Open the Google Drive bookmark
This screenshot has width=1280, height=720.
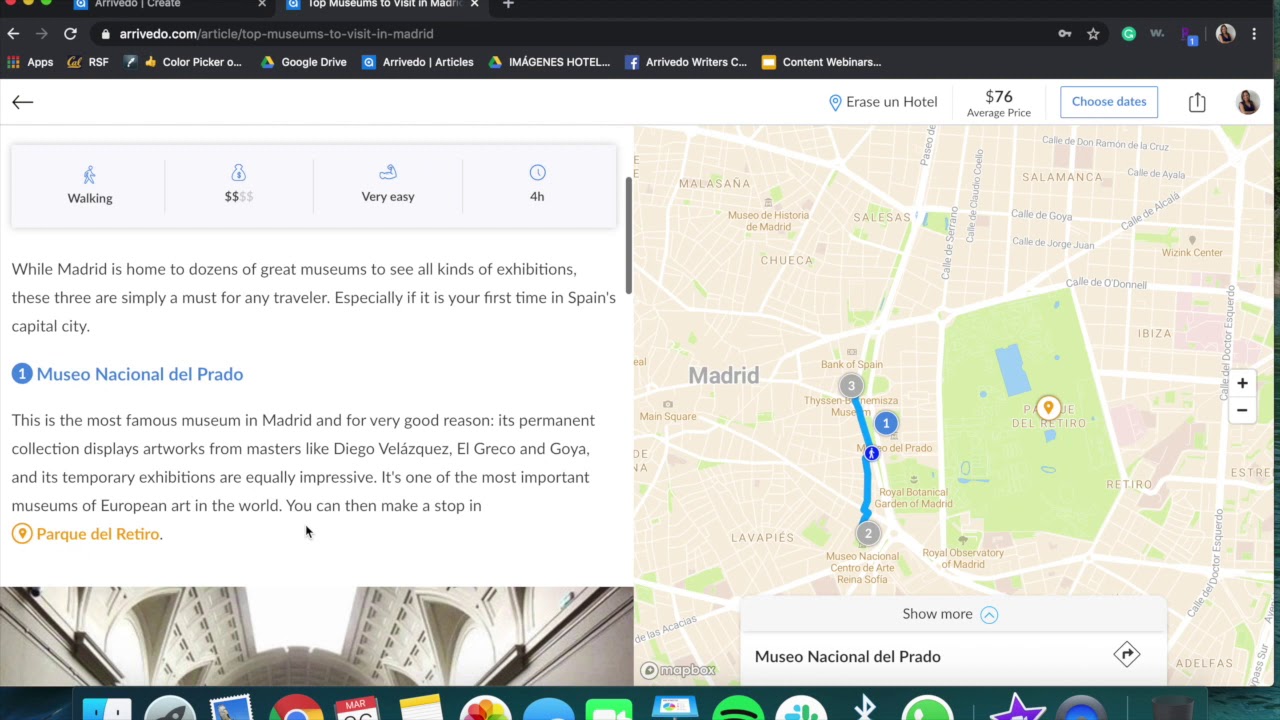(303, 62)
